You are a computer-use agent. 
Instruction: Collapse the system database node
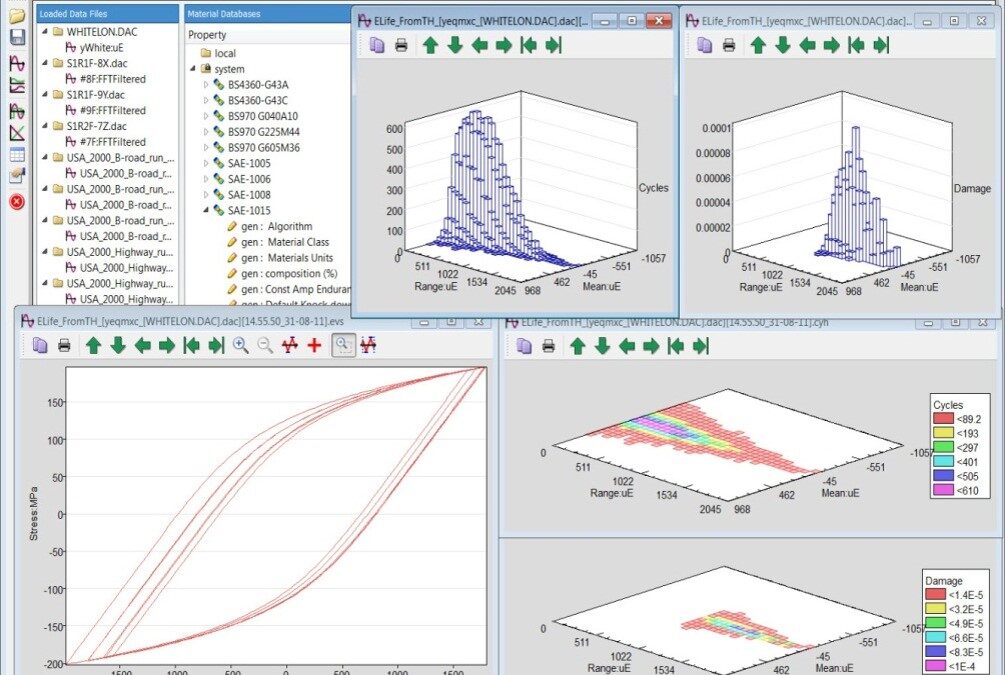click(193, 69)
